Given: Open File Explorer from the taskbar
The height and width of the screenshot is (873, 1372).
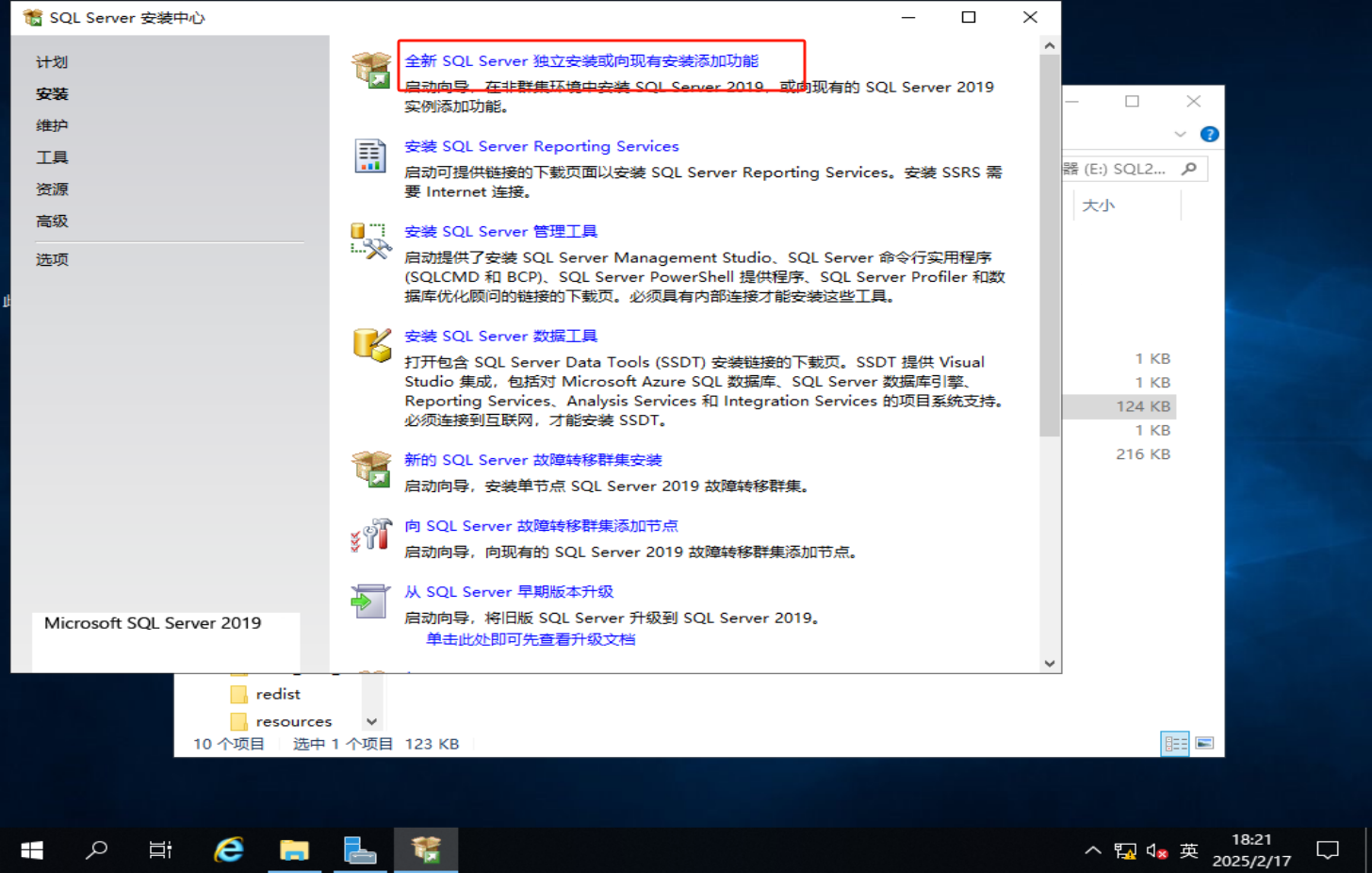Looking at the screenshot, I should (294, 849).
